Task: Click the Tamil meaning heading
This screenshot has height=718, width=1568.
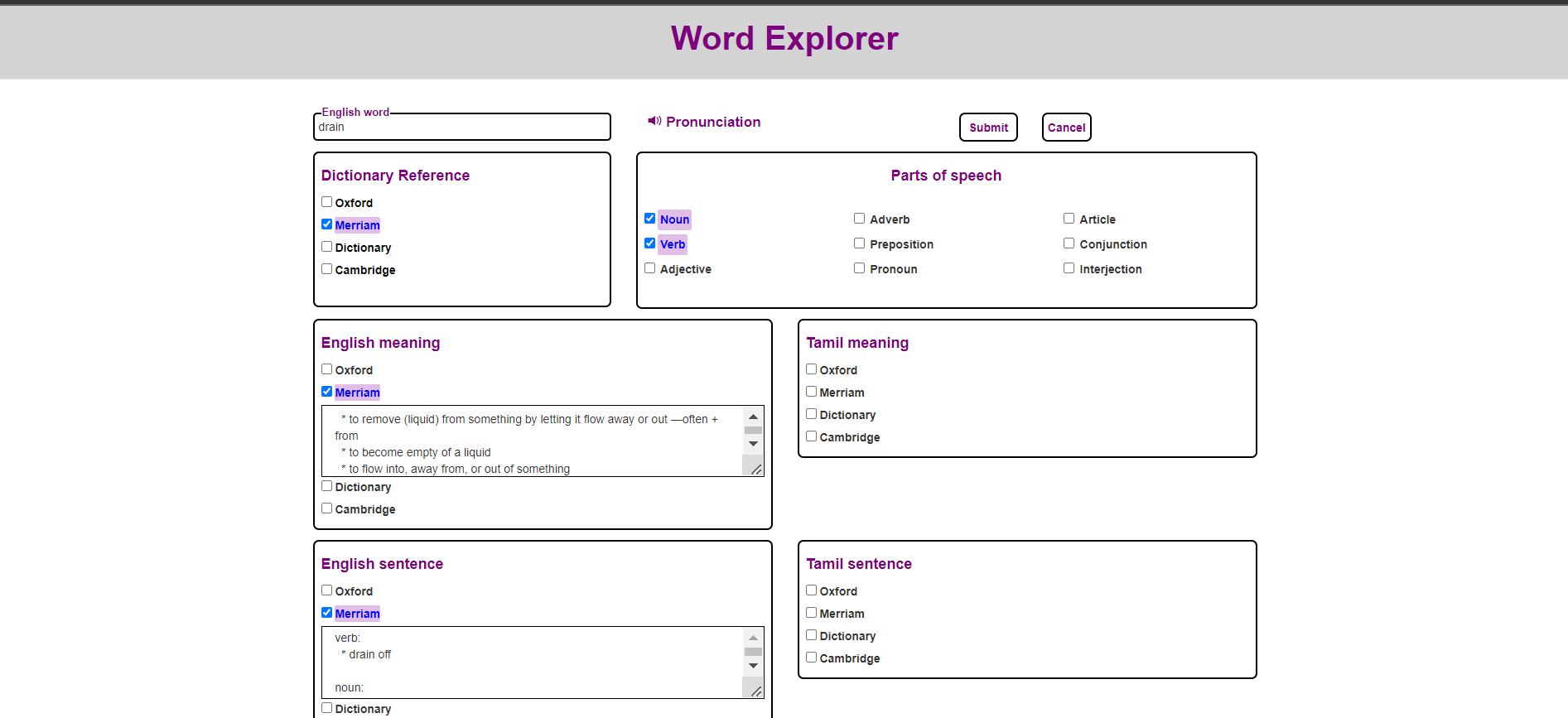Action: pos(857,343)
